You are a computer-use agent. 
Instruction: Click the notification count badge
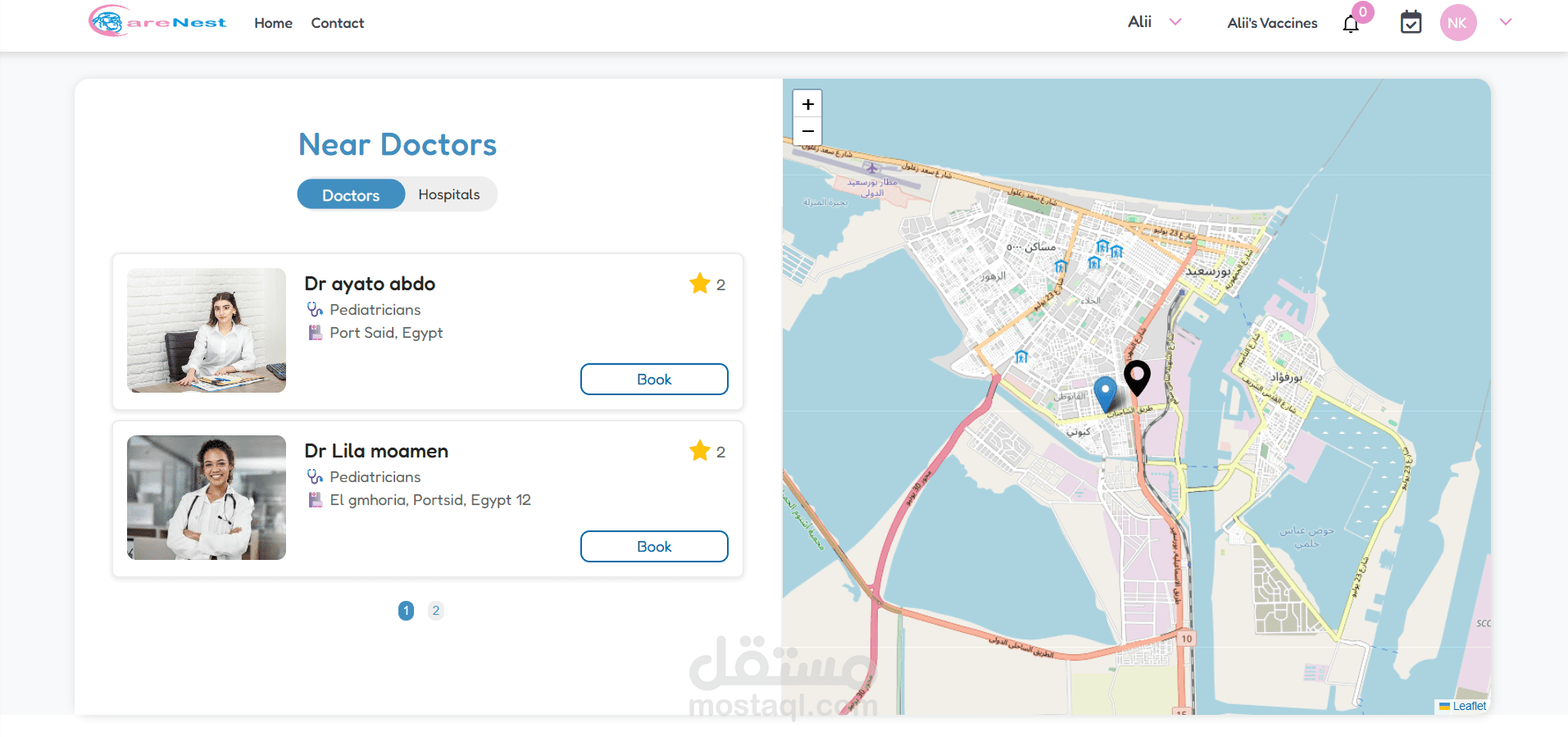coord(1363,11)
